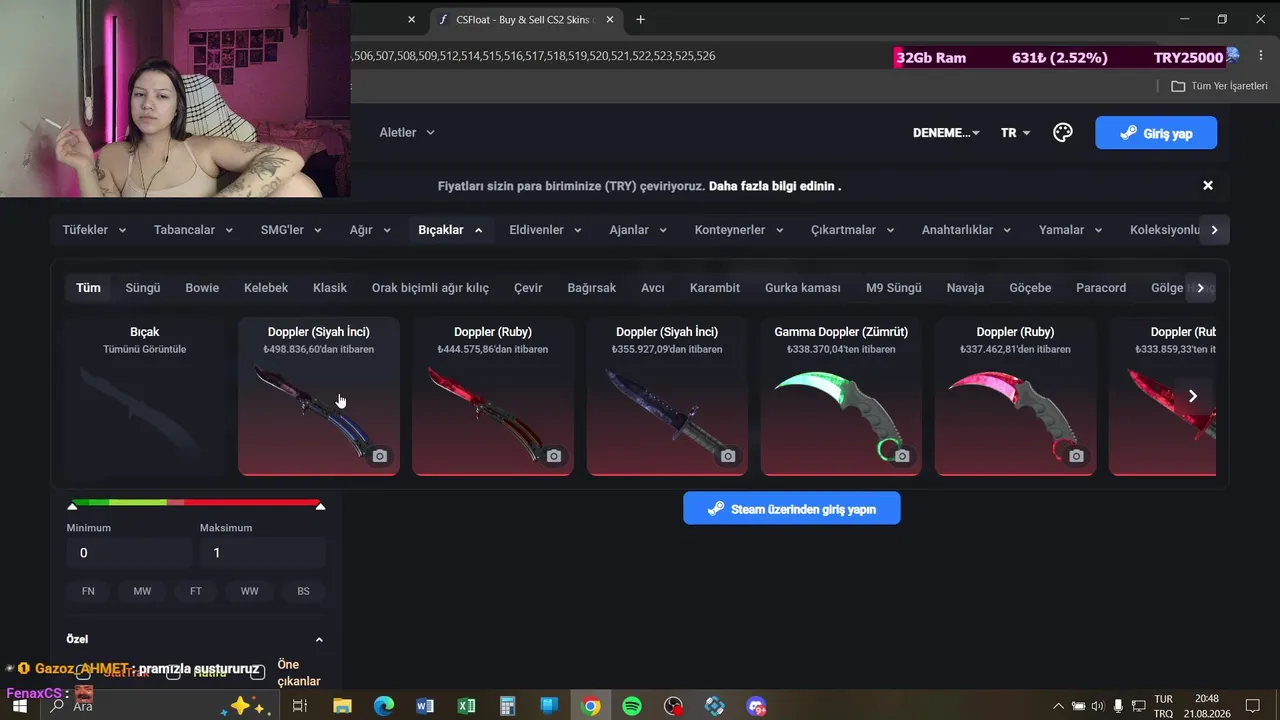1280x720 pixels.
Task: Switch to Google Chrome on the taskbar
Action: [591, 706]
